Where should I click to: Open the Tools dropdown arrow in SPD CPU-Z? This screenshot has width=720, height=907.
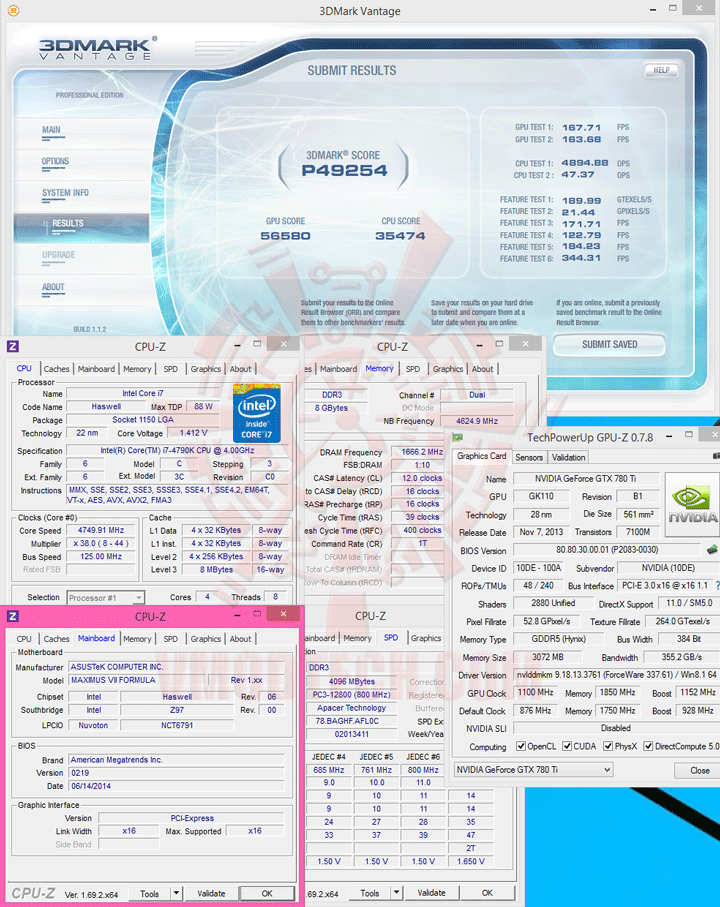396,893
